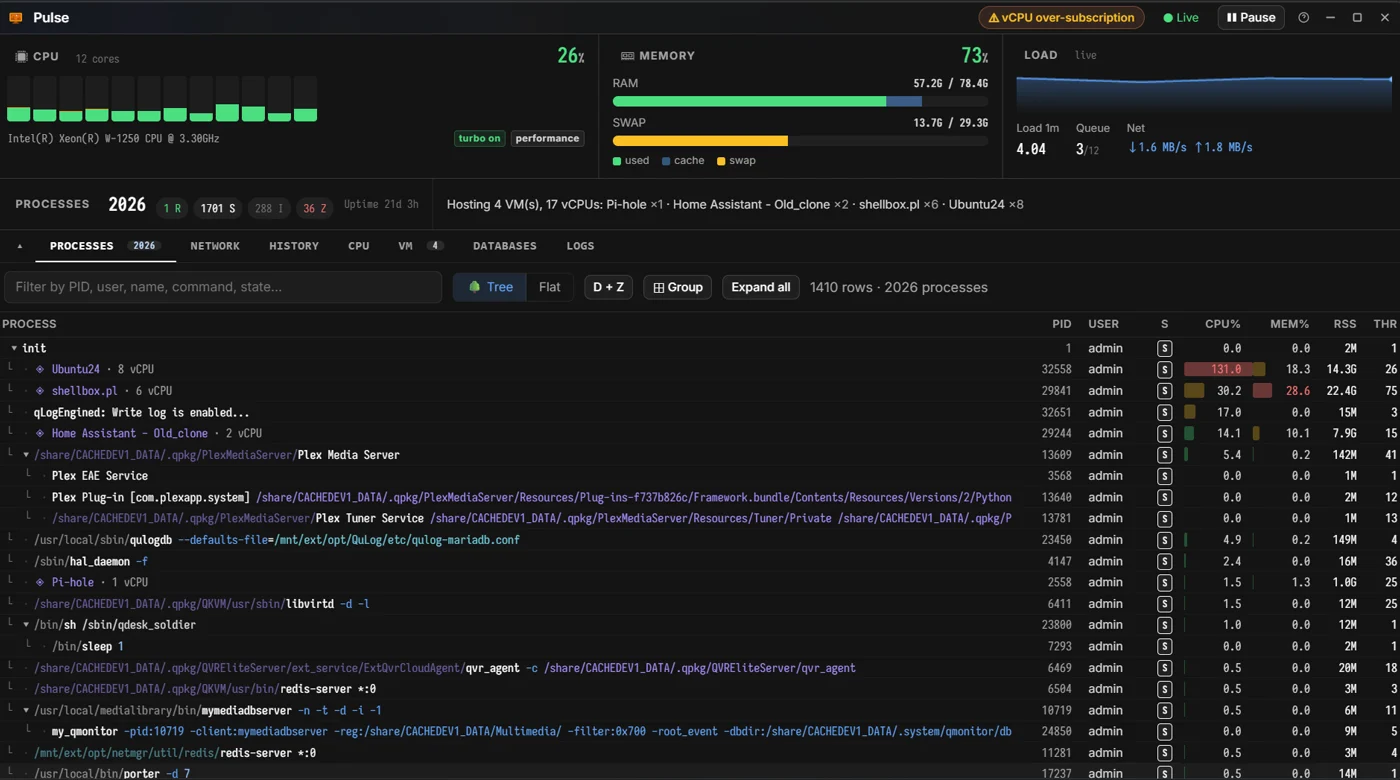Image resolution: width=1400 pixels, height=780 pixels.
Task: Click the S state badge for qulogdb
Action: point(1164,540)
